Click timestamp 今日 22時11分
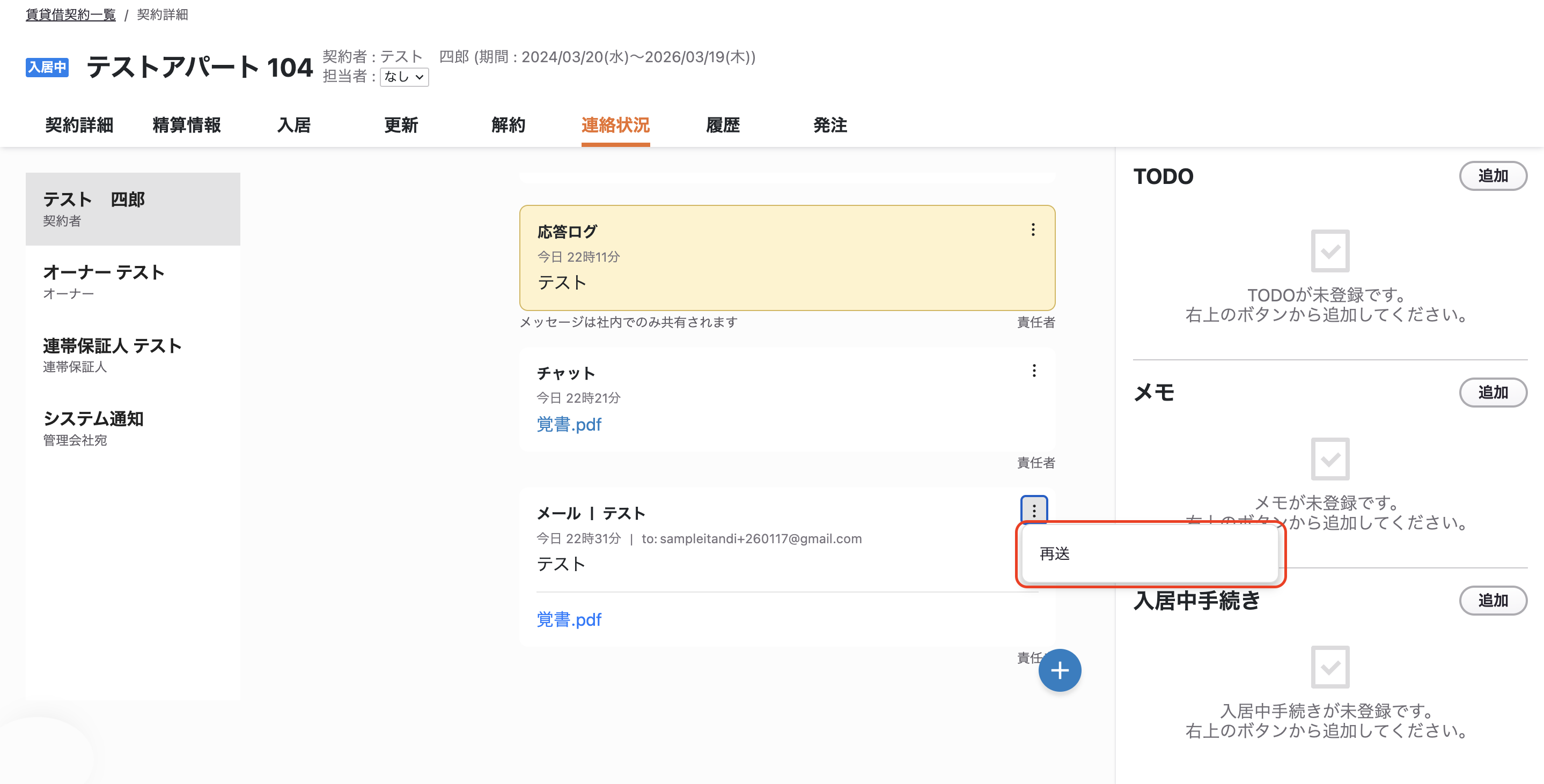The image size is (1544, 784). [x=578, y=257]
